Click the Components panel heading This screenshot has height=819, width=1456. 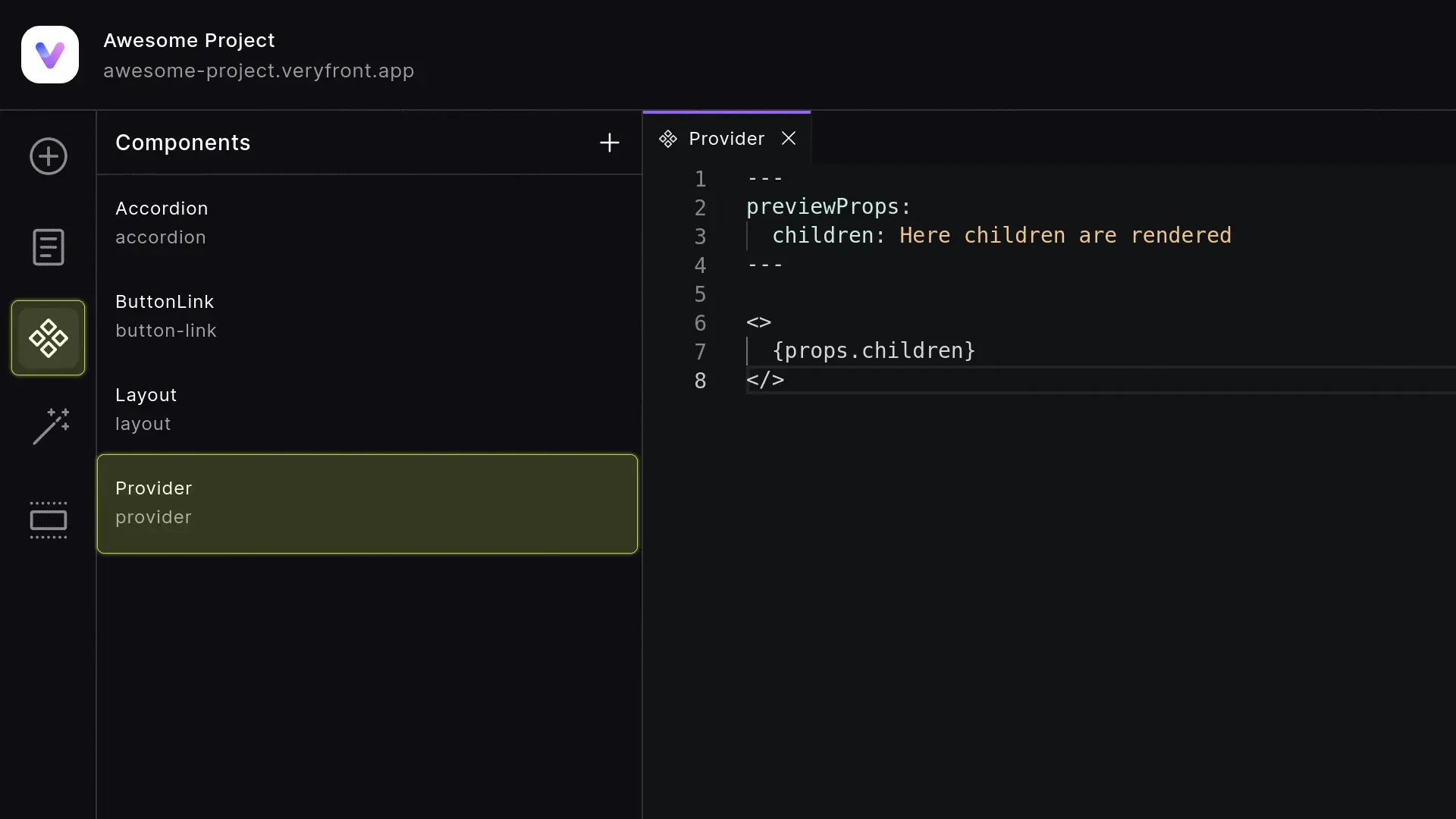(183, 143)
